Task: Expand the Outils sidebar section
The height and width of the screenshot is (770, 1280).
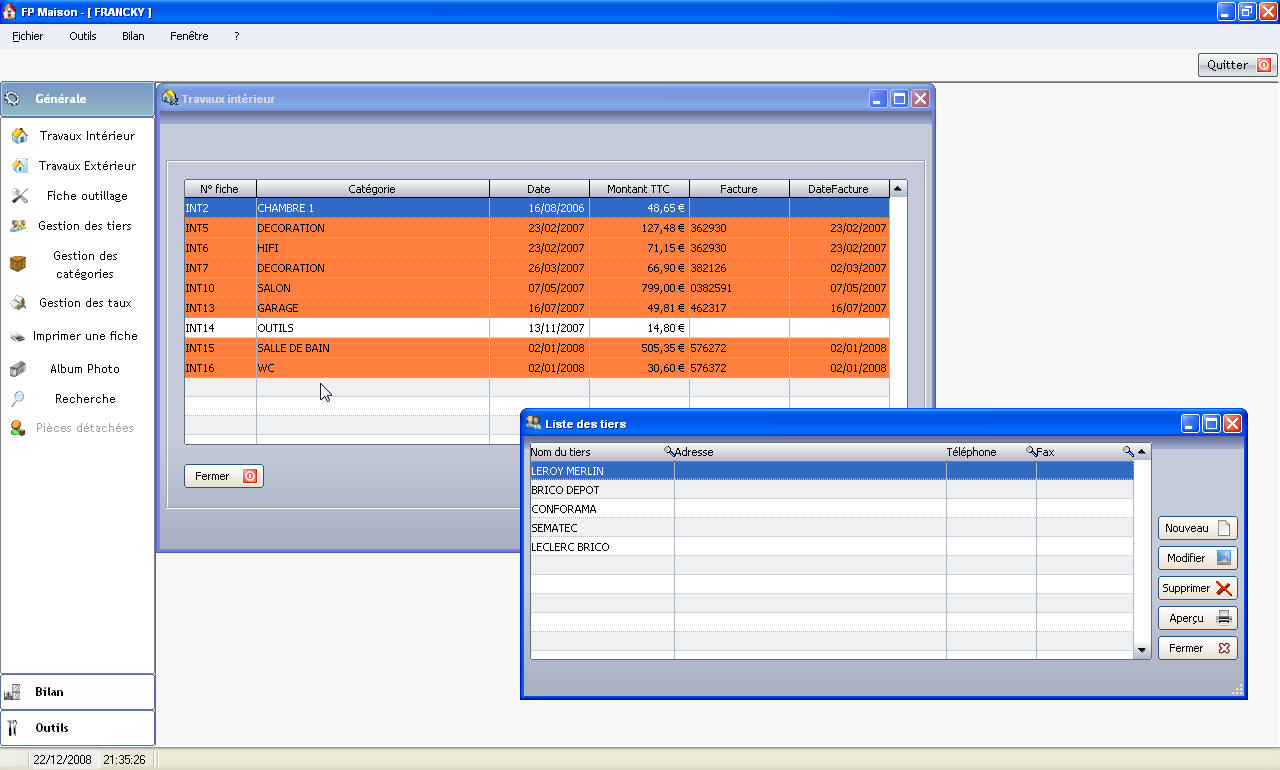Action: [78, 728]
